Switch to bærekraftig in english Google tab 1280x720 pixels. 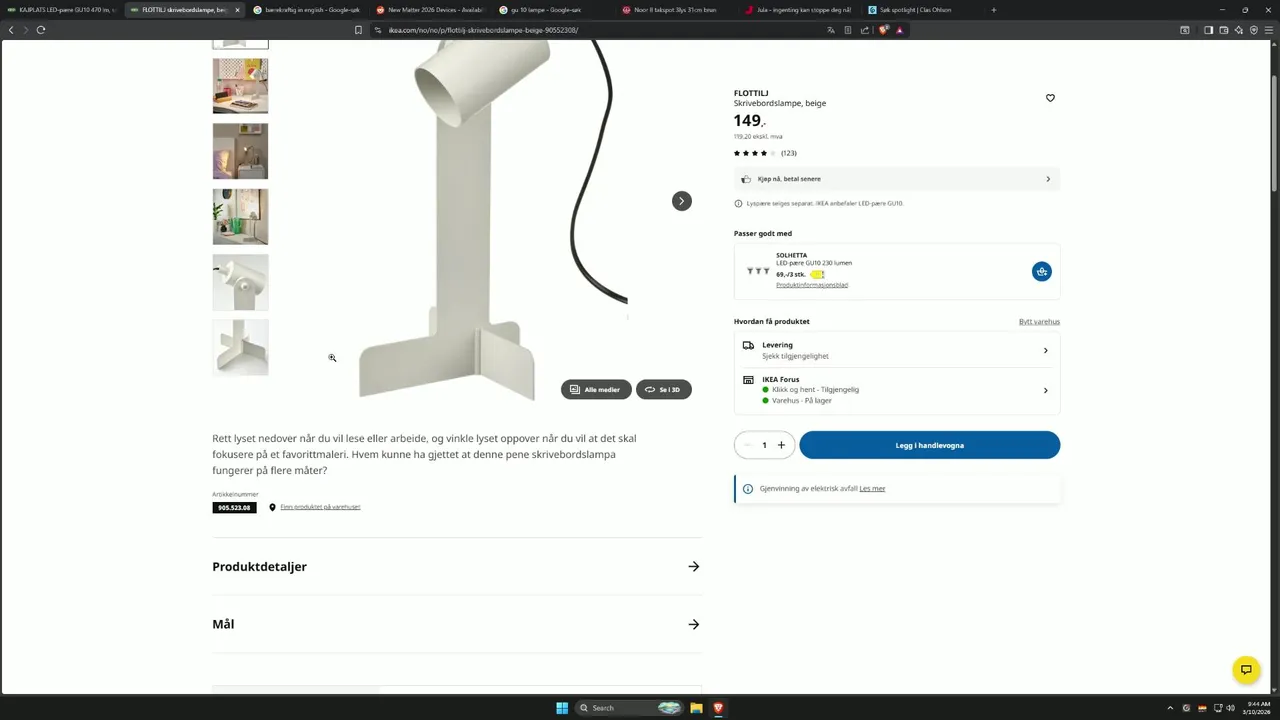click(307, 10)
